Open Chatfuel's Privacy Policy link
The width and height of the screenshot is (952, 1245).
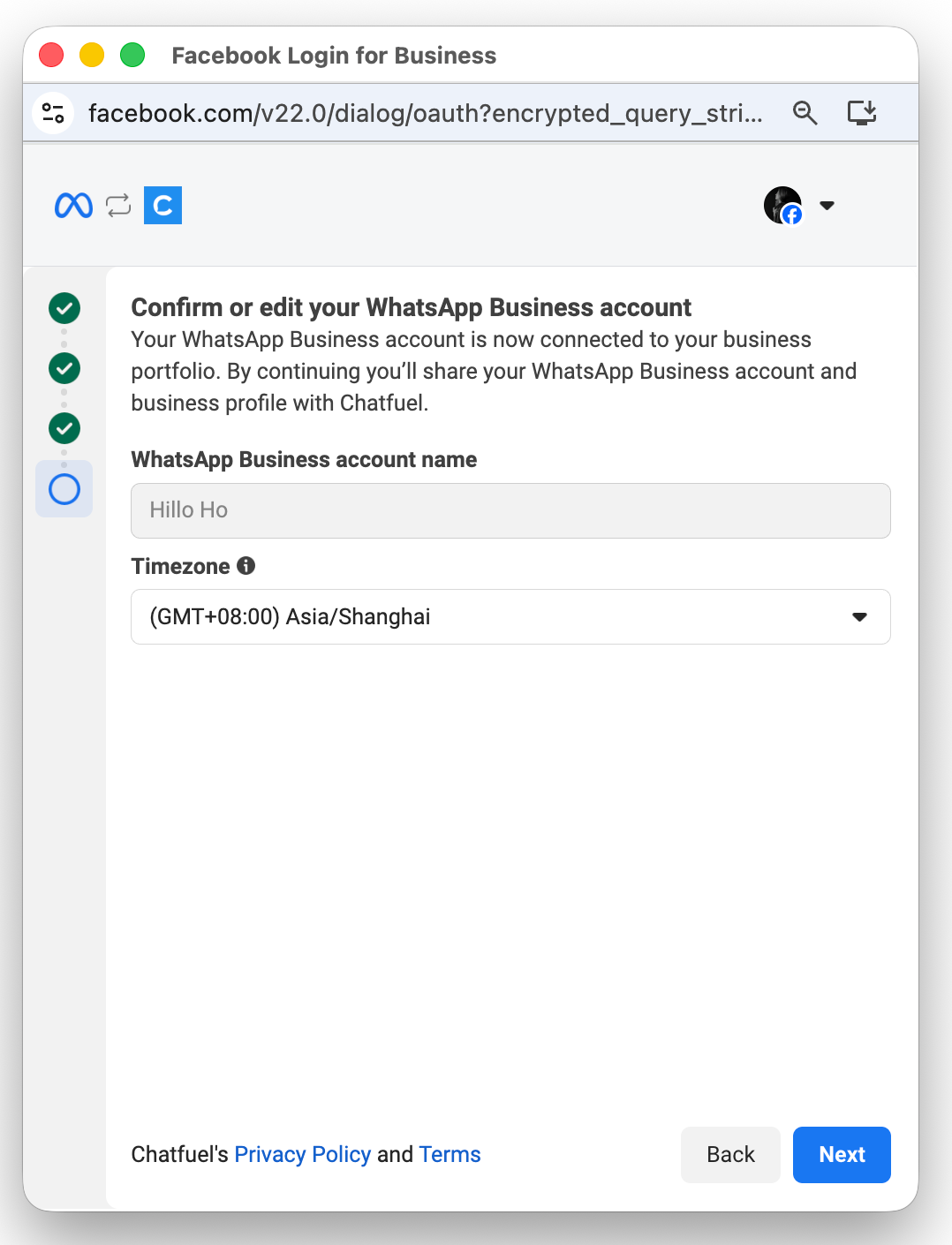(x=302, y=1154)
